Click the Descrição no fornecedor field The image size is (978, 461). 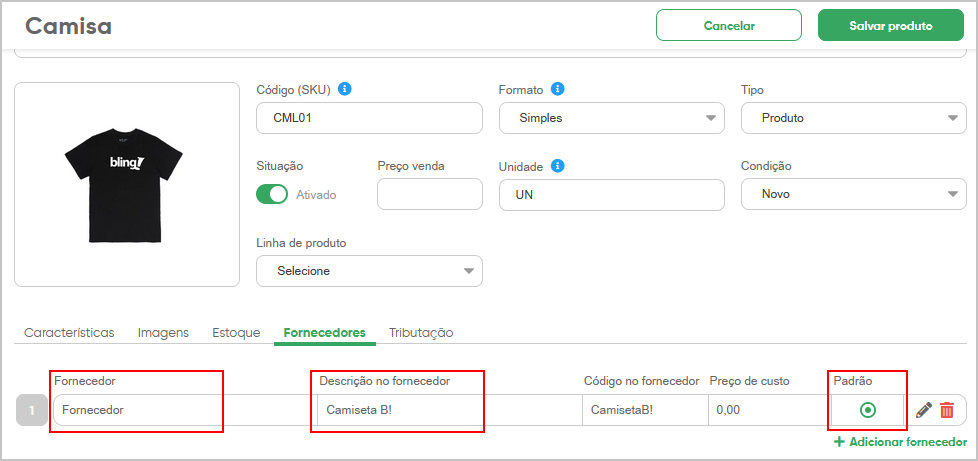point(450,410)
